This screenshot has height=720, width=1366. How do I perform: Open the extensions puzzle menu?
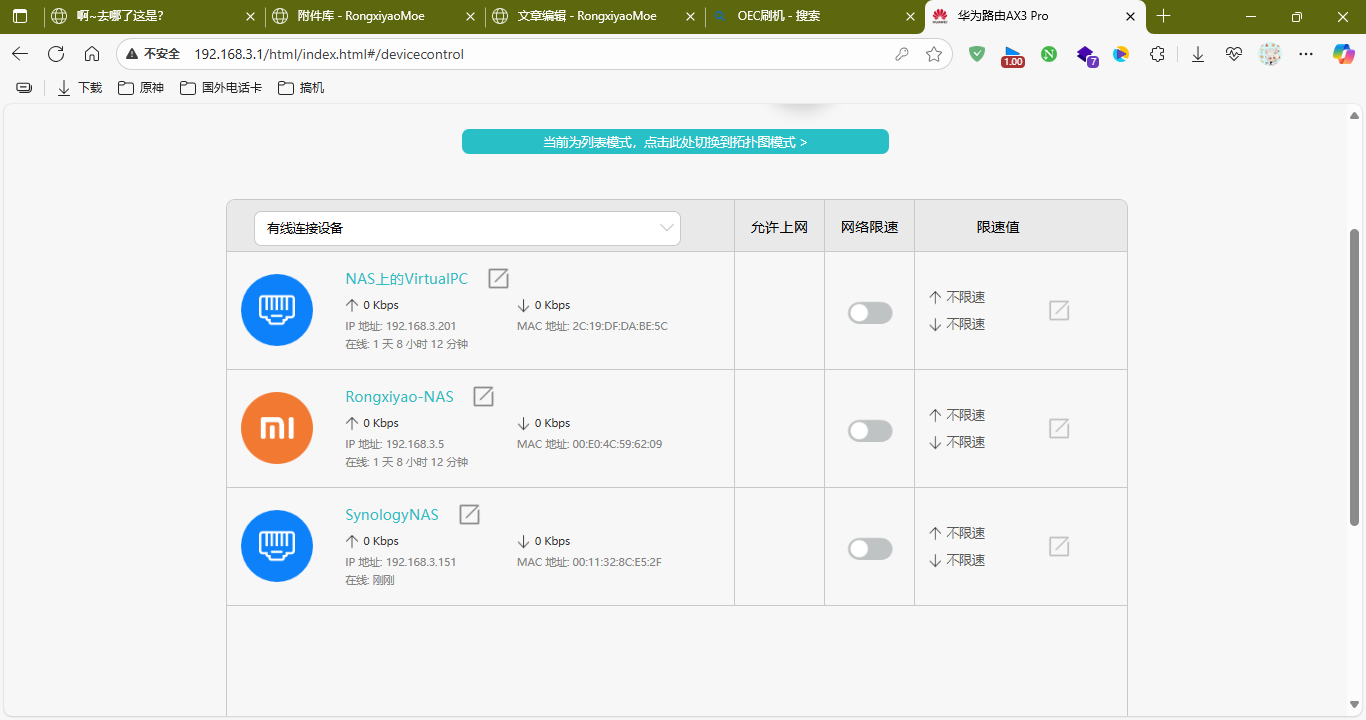click(1158, 54)
